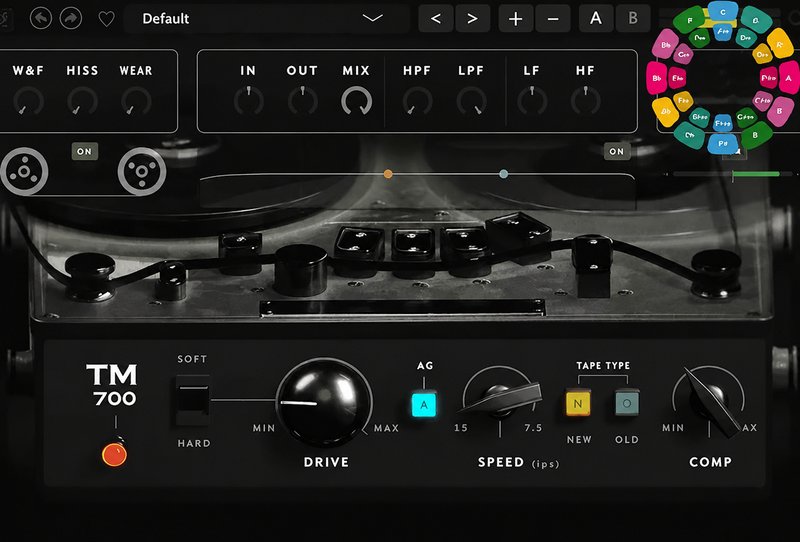
Task: Favorite the preset with the heart icon
Action: coord(106,19)
